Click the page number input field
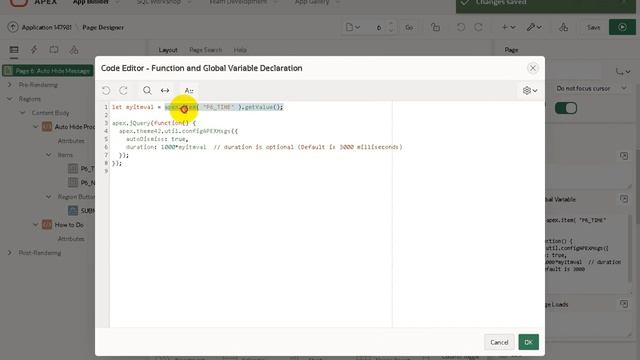 click(379, 27)
